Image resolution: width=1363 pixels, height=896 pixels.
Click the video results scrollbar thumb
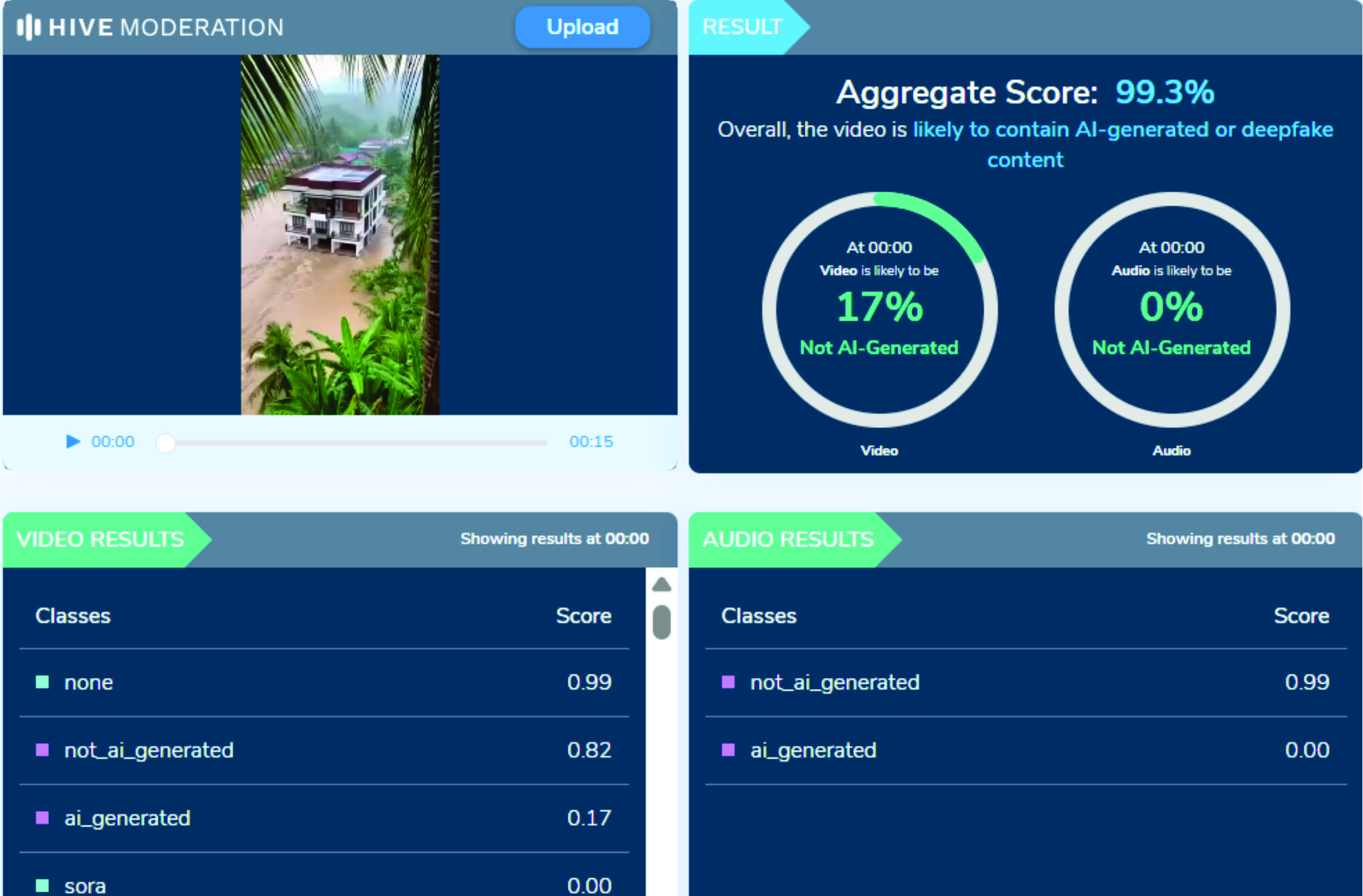click(661, 622)
